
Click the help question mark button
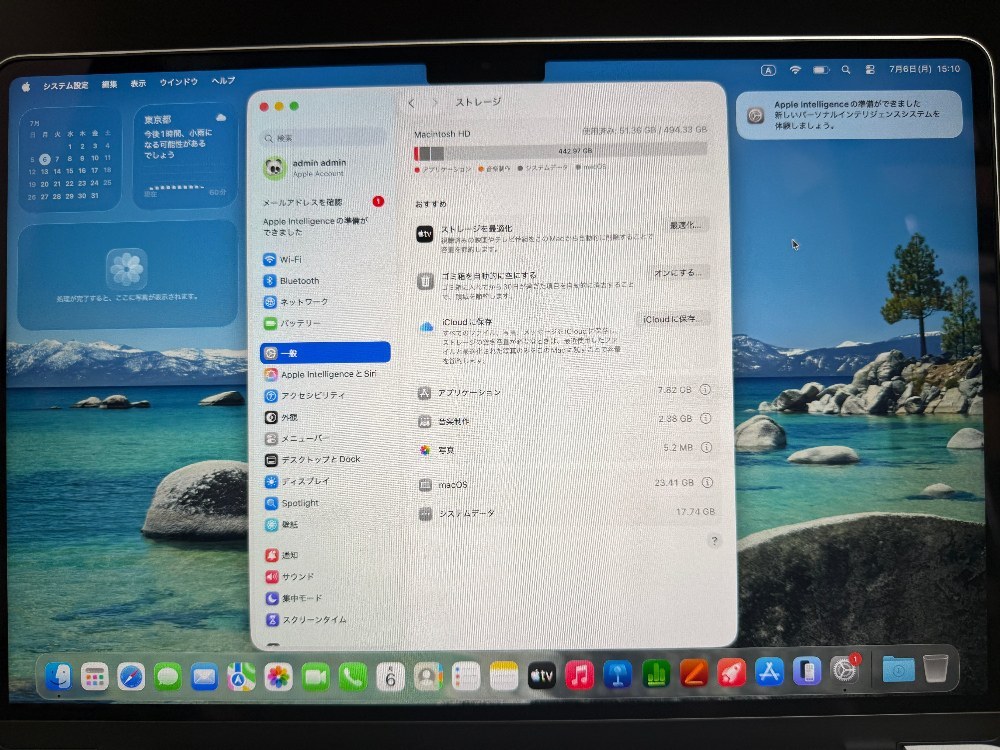[x=714, y=541]
